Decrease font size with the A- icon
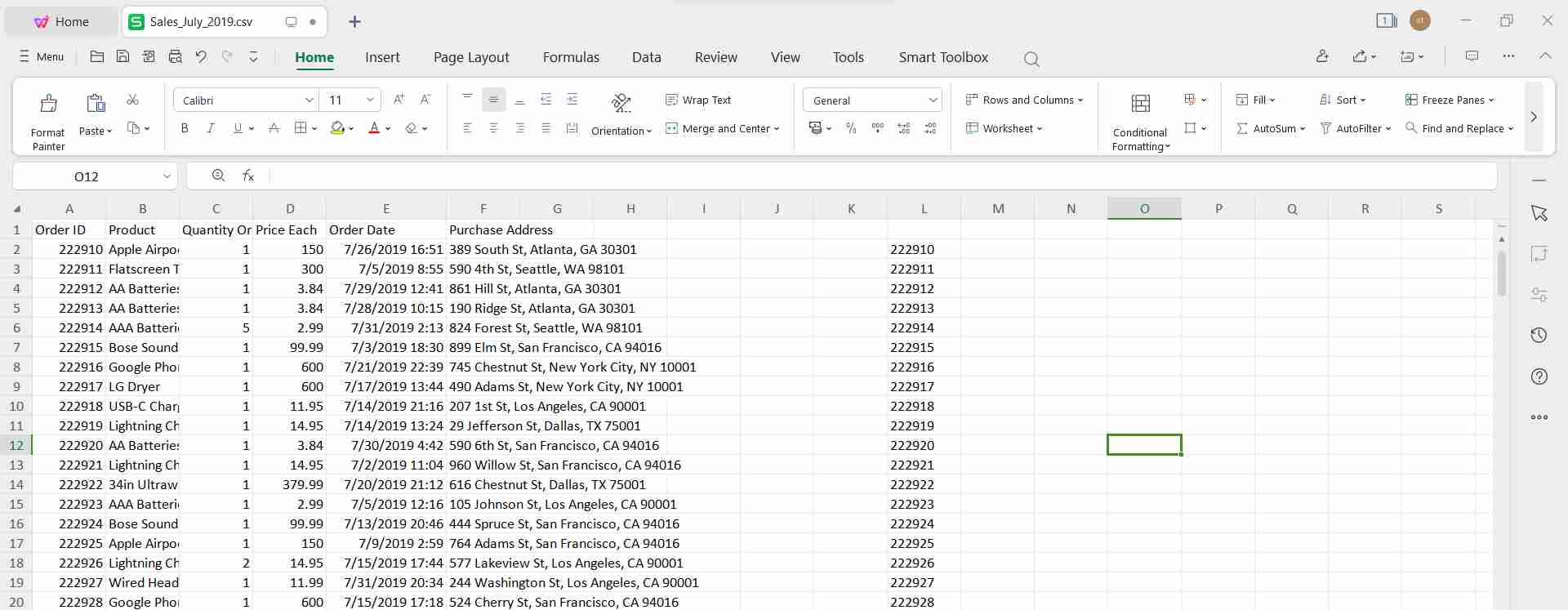1568x610 pixels. pos(425,100)
